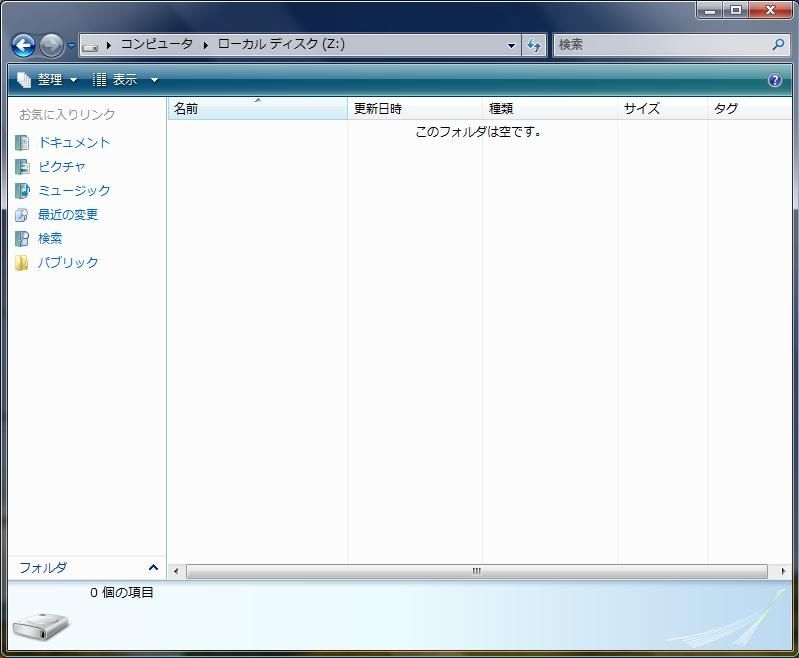The image size is (799, 658).
Task: Click the magnifier search icon
Action: [778, 45]
